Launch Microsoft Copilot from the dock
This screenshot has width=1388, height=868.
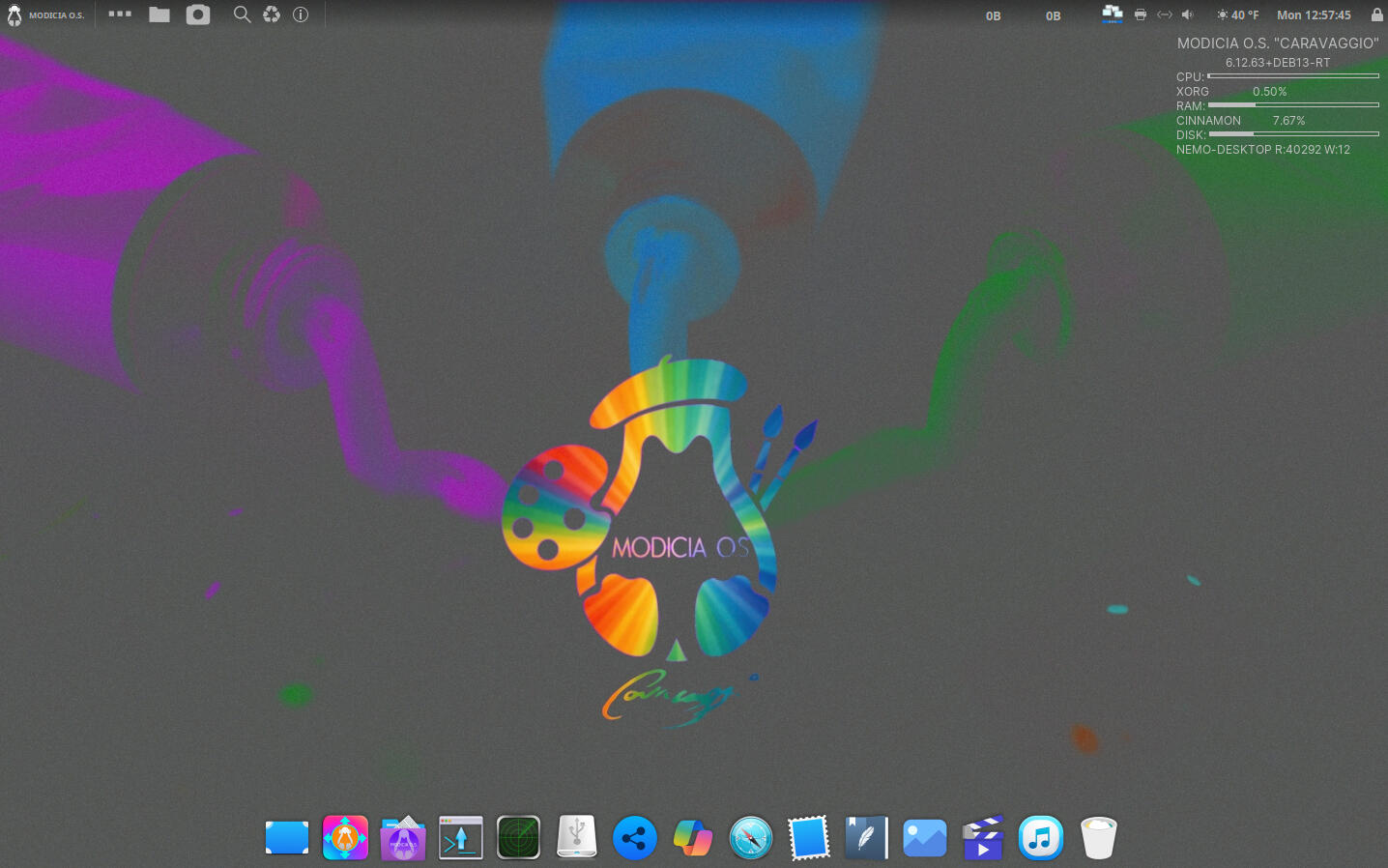click(x=693, y=837)
